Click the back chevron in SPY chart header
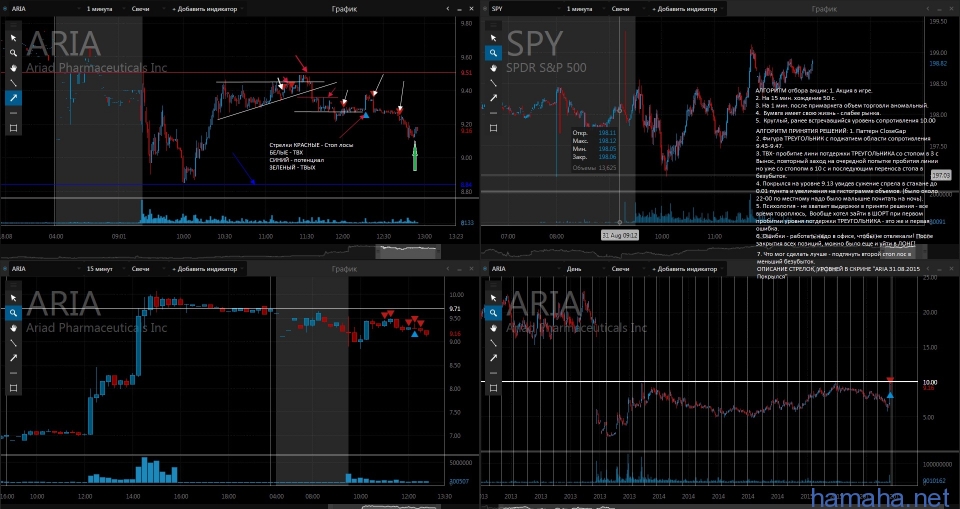 [x=928, y=9]
